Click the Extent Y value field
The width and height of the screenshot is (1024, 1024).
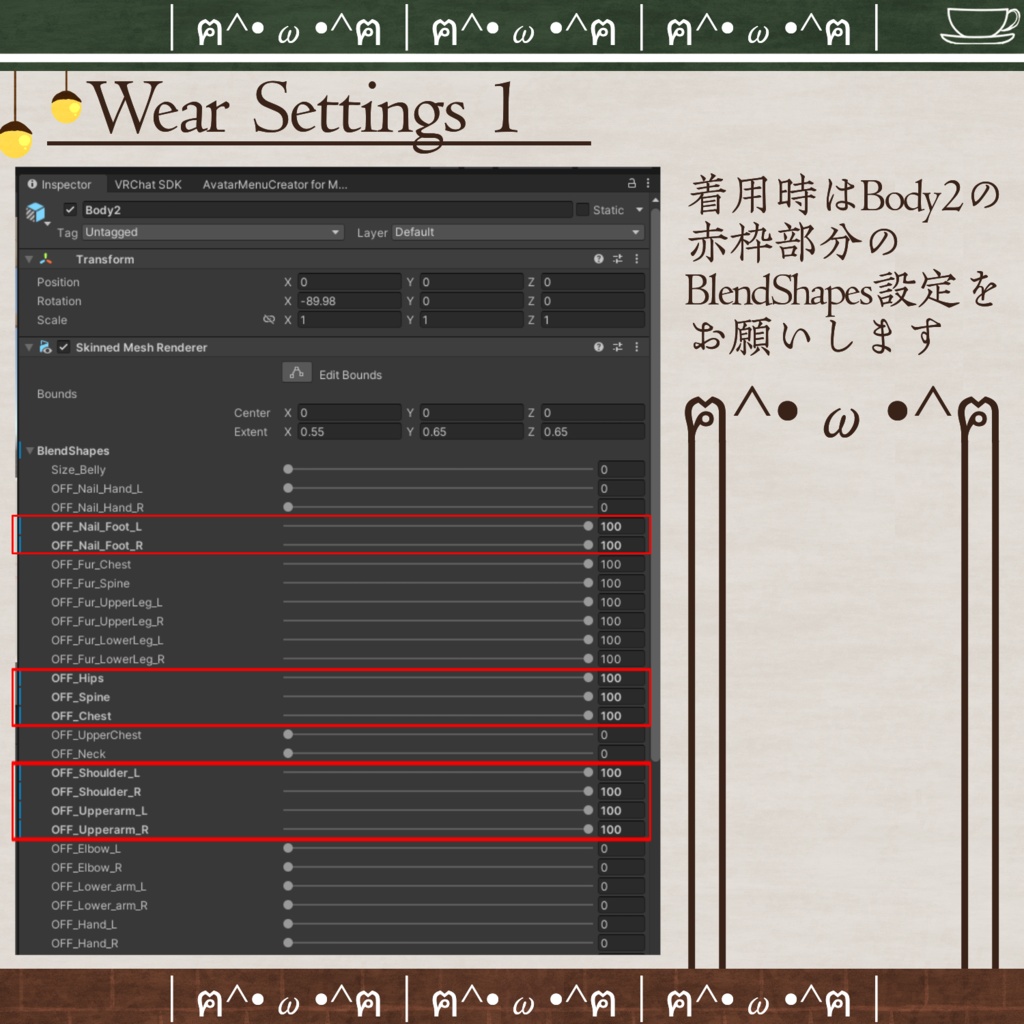tap(471, 432)
